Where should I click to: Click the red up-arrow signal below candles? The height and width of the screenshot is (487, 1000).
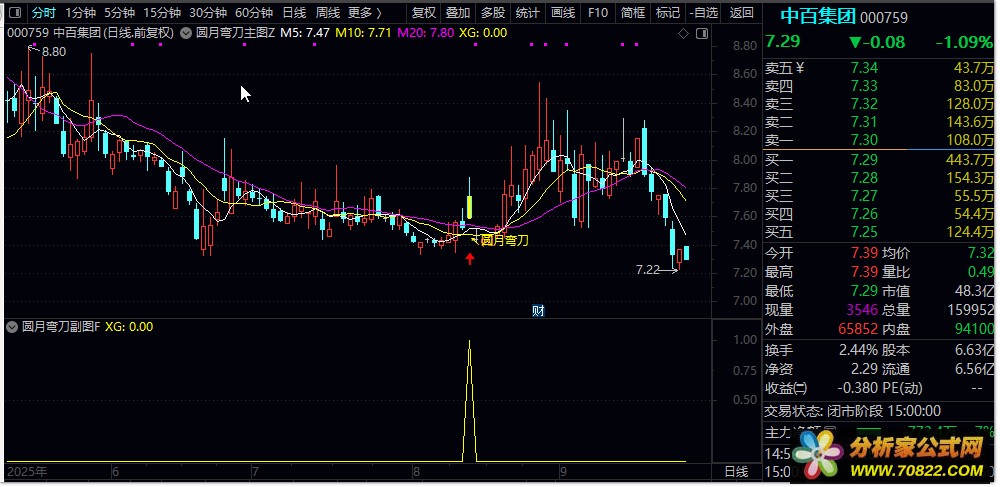pyautogui.click(x=470, y=259)
